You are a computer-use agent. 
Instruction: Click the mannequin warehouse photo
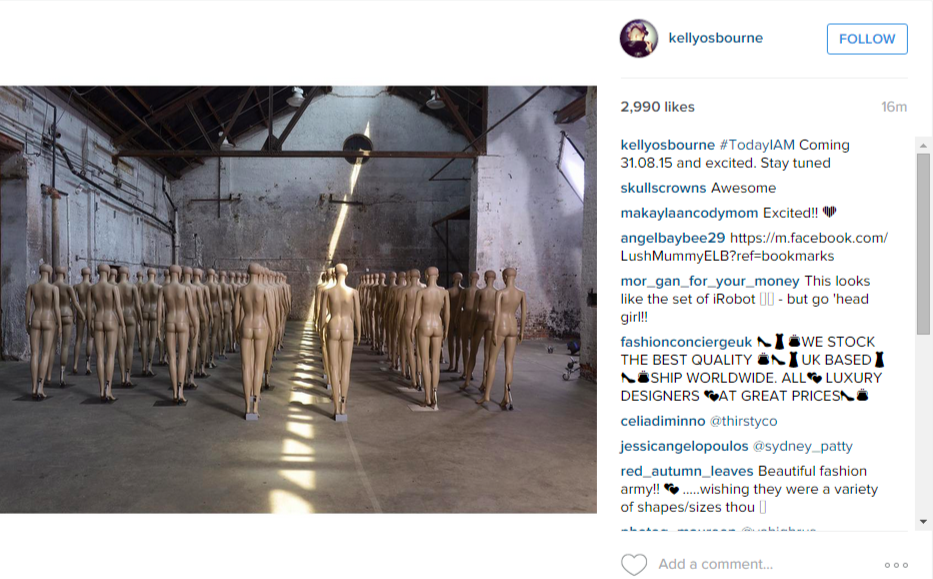298,299
